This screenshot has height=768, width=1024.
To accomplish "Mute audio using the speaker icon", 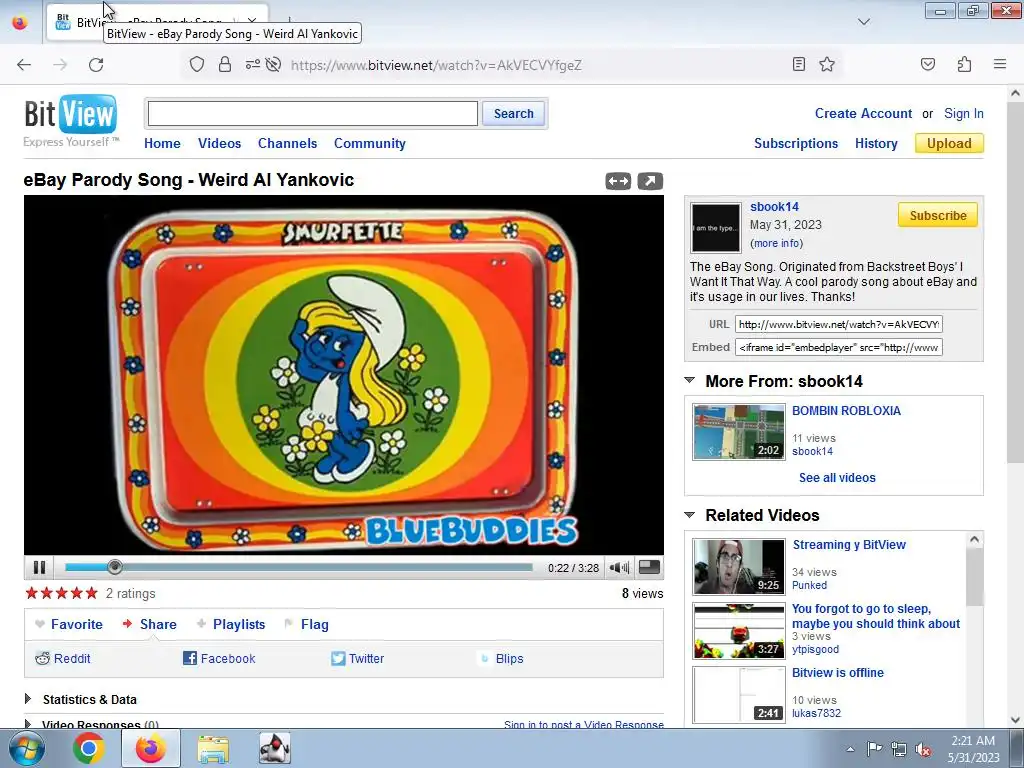I will tap(618, 568).
